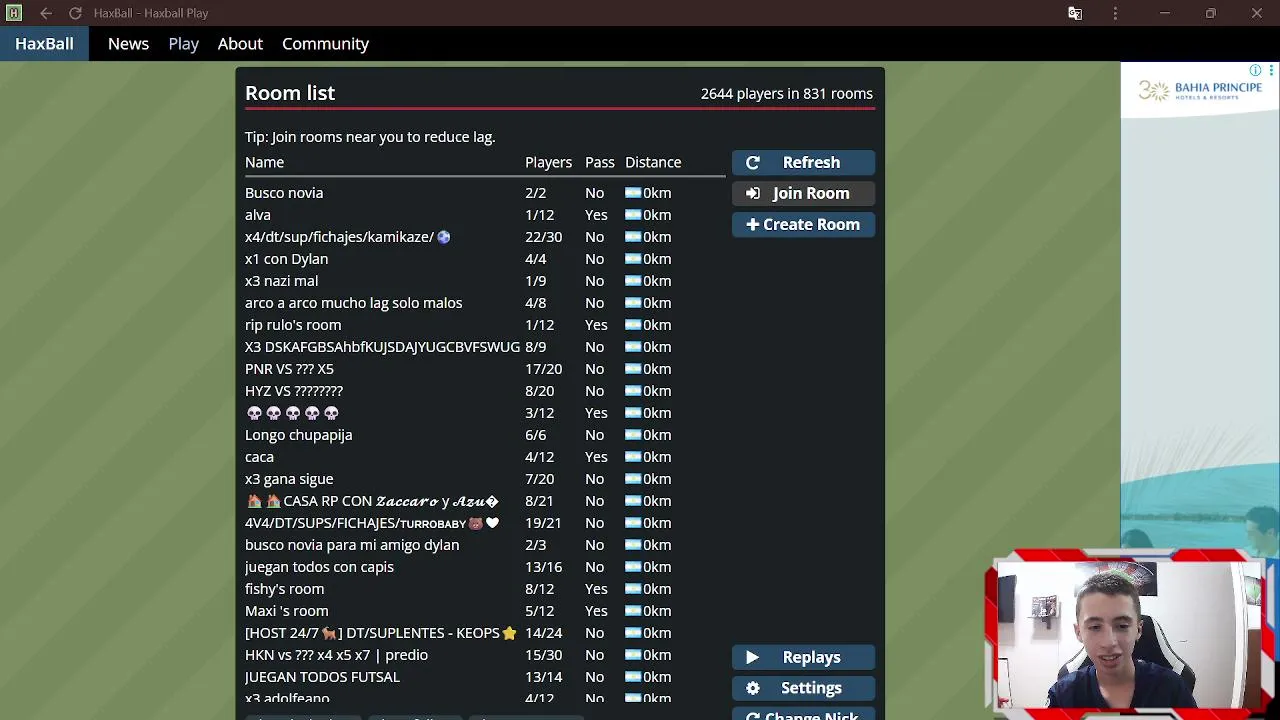Select the 'Longo chupapija' room
This screenshot has height=720, width=1280.
[485, 435]
